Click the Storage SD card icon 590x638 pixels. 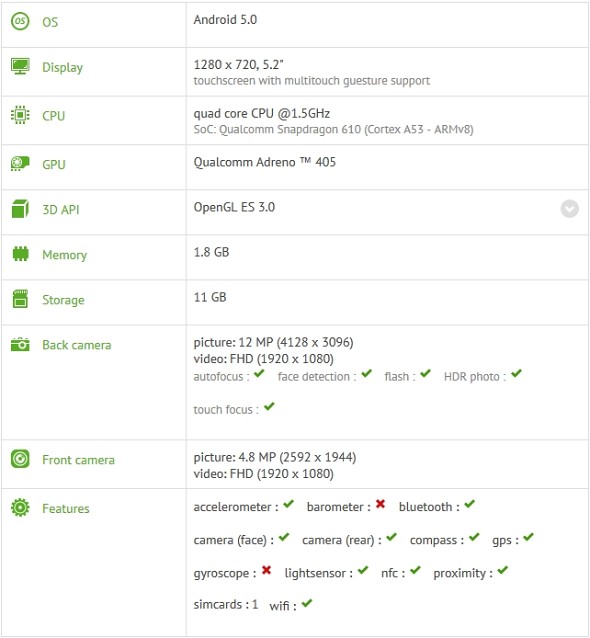click(20, 299)
